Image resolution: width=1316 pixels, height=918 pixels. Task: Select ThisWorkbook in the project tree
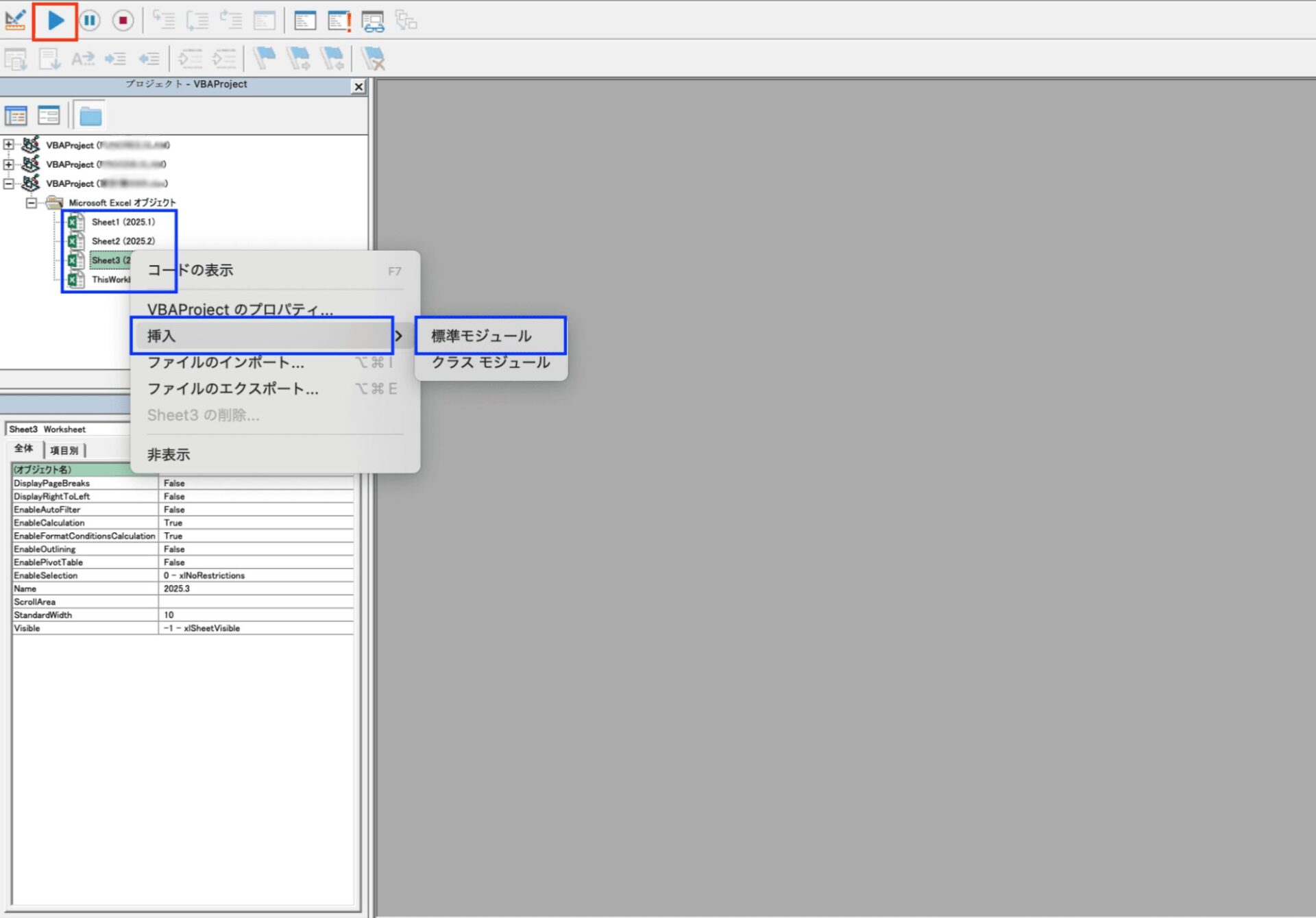(110, 280)
